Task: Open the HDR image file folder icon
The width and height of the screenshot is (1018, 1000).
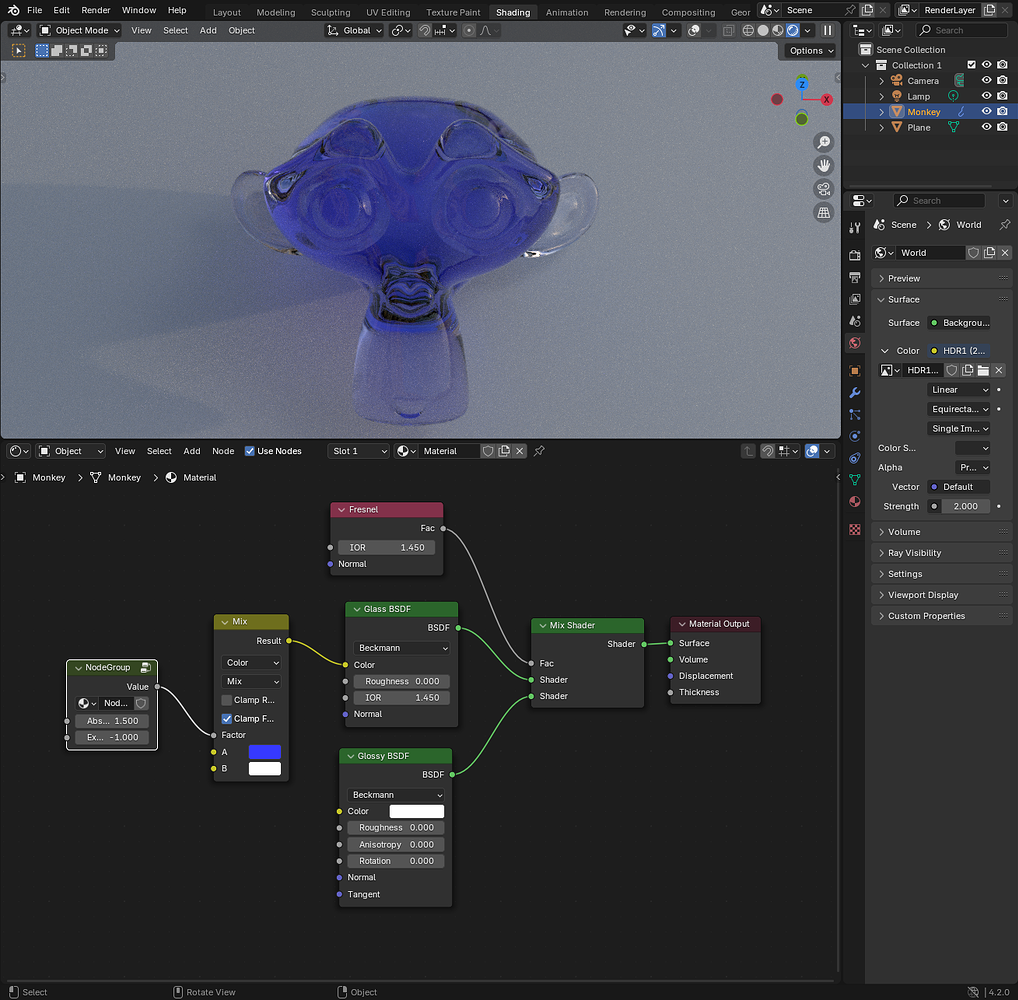Action: point(983,370)
